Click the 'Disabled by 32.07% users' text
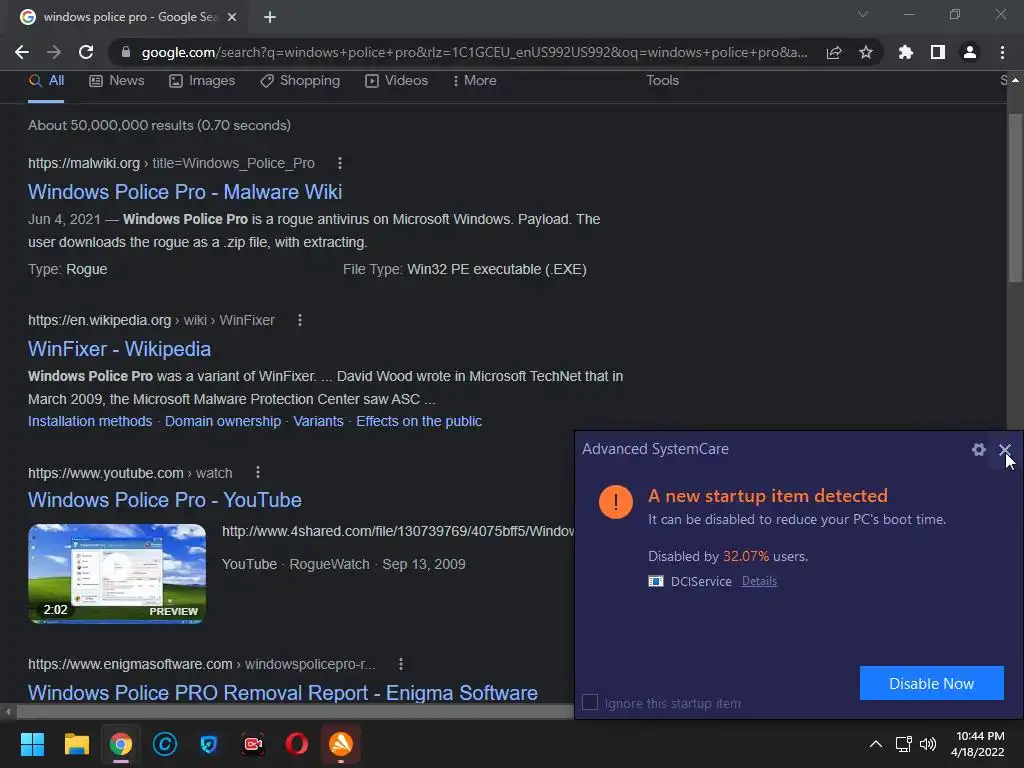1024x768 pixels. (x=728, y=556)
